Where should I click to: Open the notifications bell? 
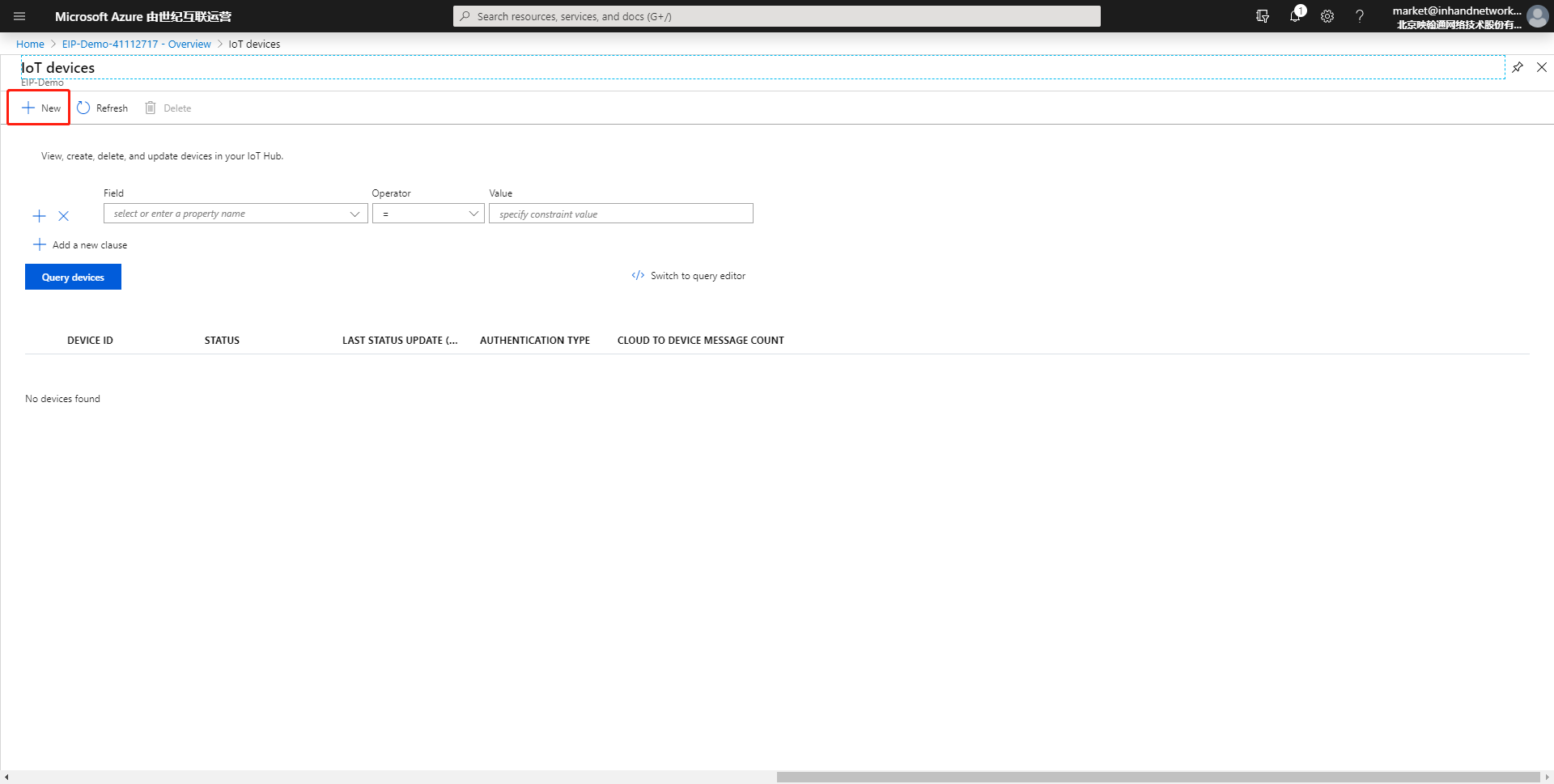point(1296,16)
